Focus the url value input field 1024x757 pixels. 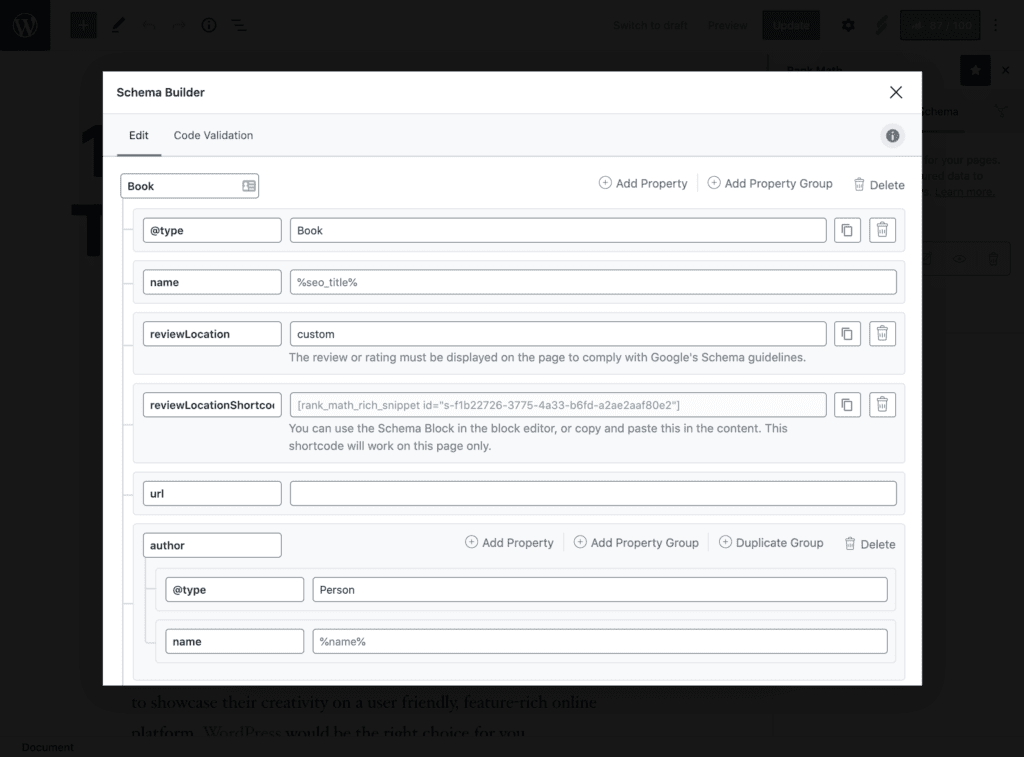click(593, 493)
